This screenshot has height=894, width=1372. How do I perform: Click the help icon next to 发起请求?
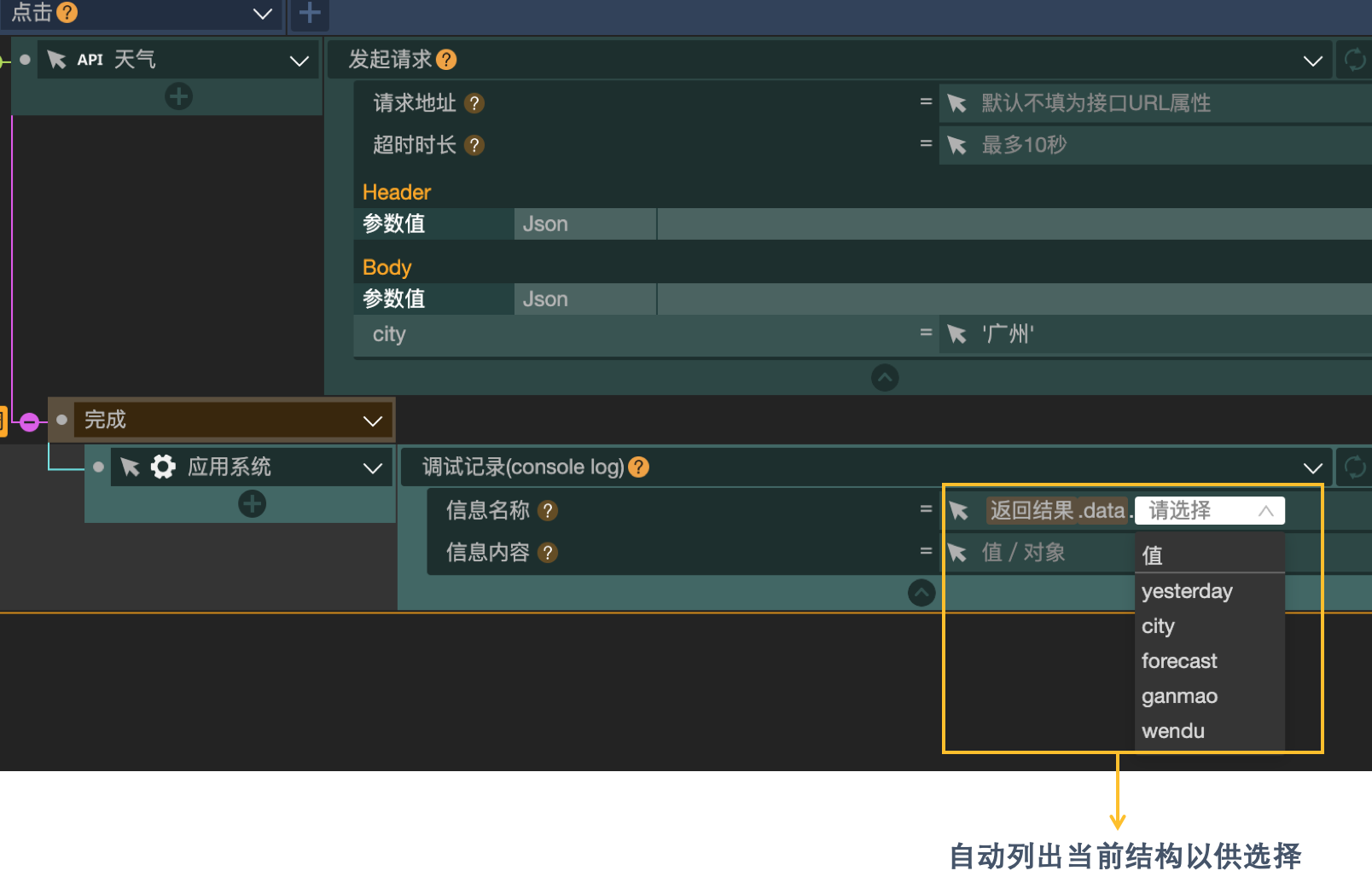446,60
